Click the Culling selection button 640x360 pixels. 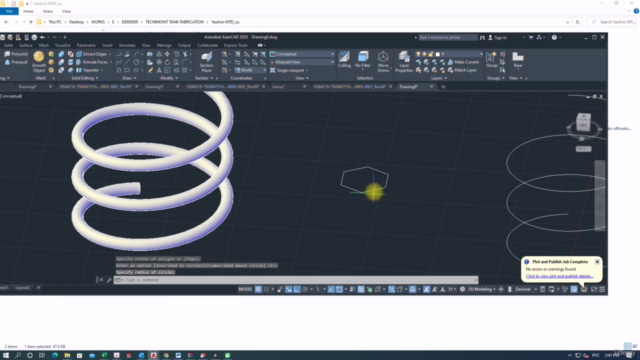[344, 60]
